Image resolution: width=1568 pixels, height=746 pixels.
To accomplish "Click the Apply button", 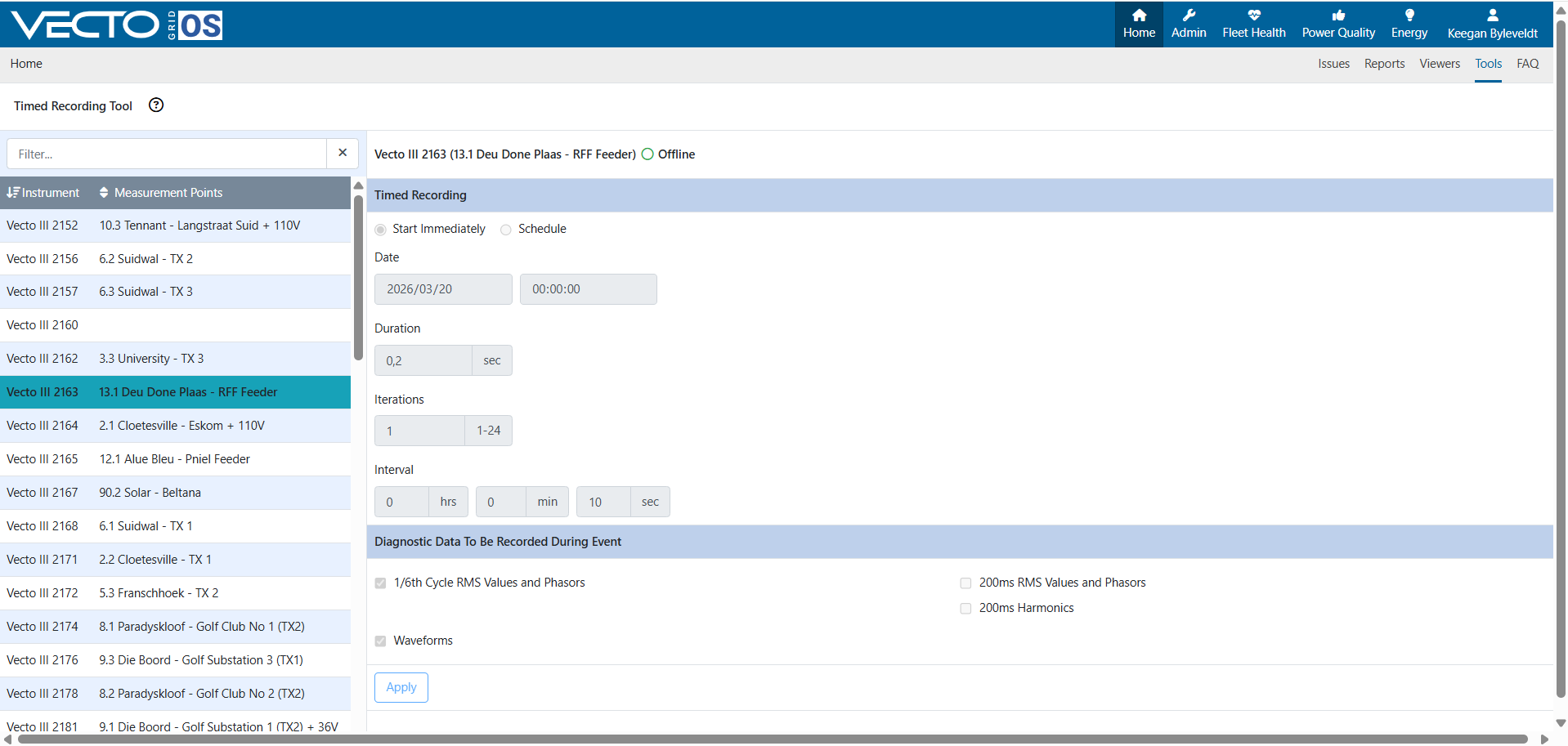I will pos(401,687).
